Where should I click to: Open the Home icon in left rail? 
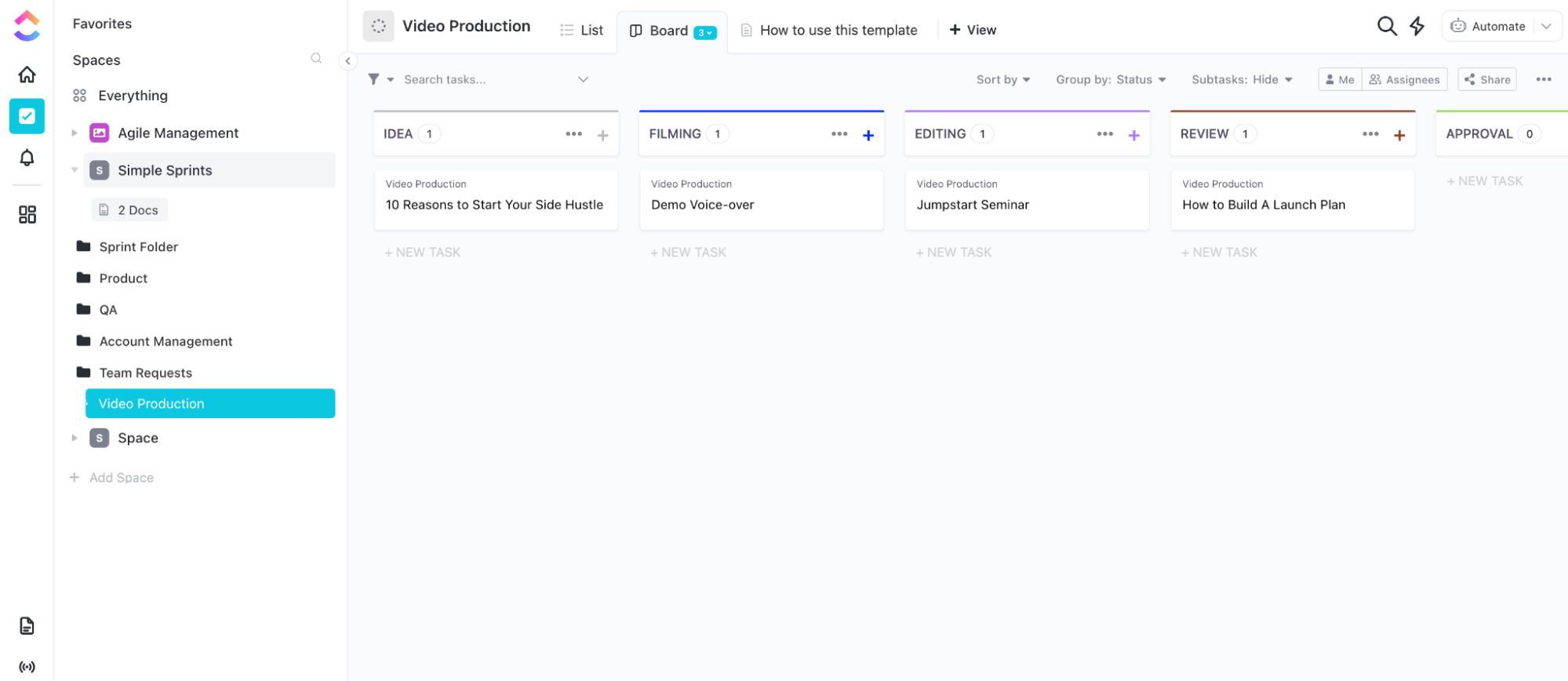(27, 75)
